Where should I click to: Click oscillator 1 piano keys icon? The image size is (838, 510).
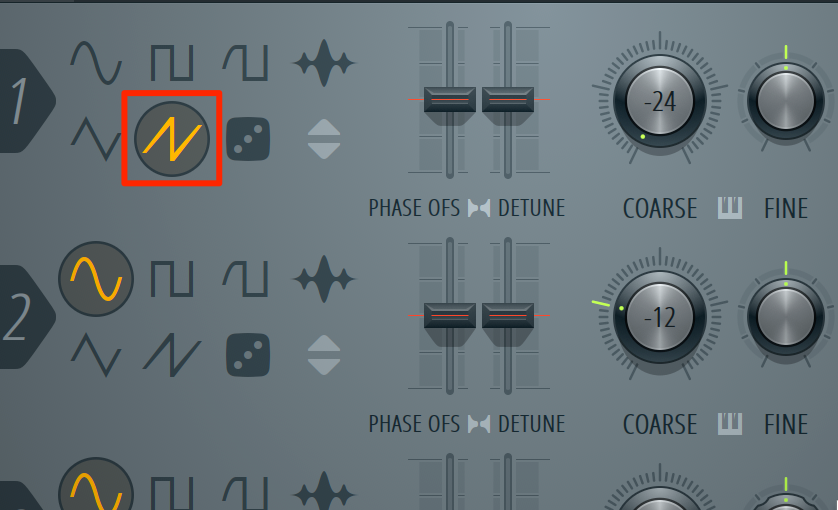click(x=730, y=208)
